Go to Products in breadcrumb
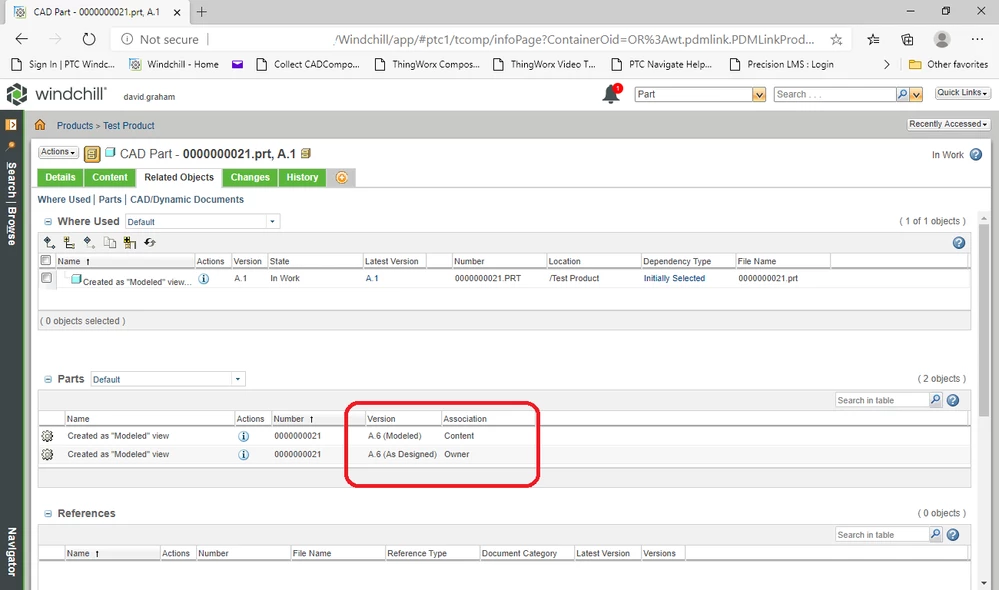This screenshot has width=999, height=590. (75, 126)
